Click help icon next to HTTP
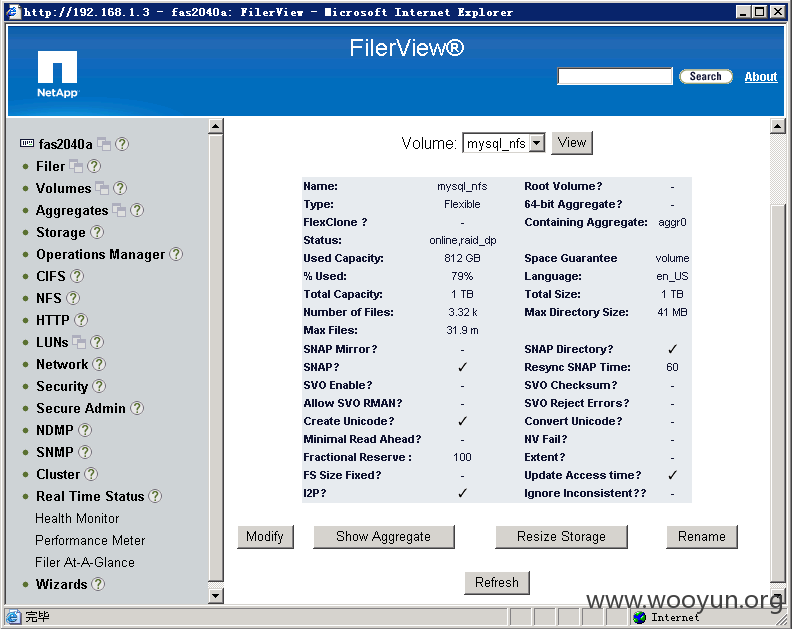Image resolution: width=792 pixels, height=629 pixels. [81, 320]
